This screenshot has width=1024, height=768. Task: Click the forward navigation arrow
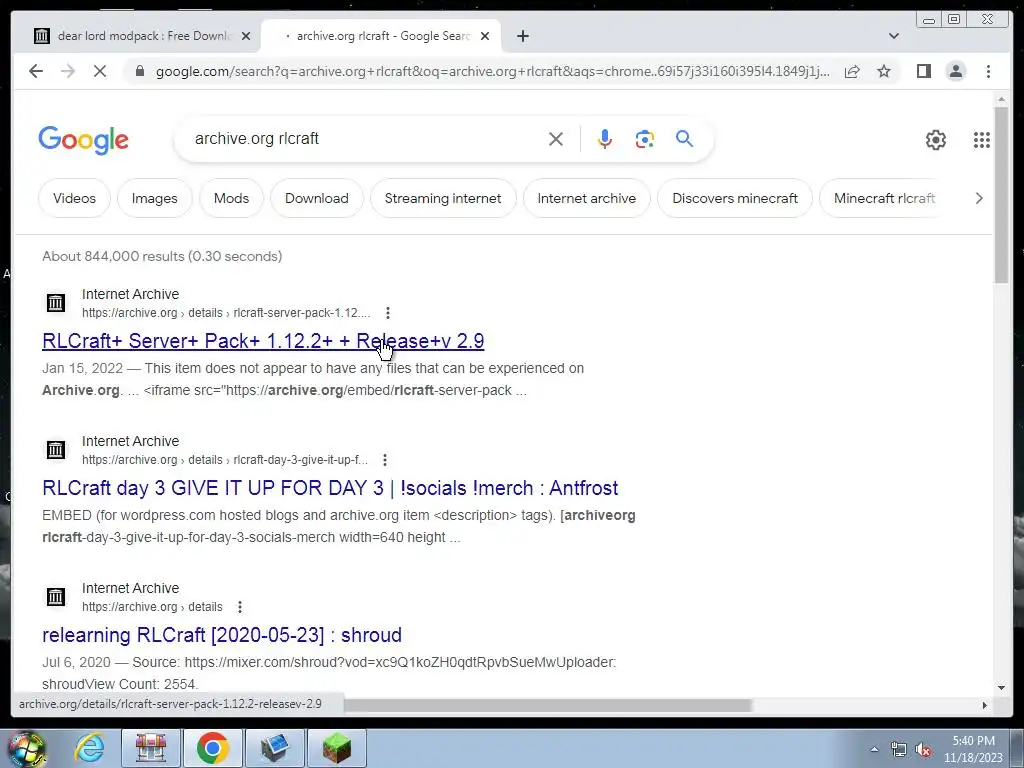point(68,71)
